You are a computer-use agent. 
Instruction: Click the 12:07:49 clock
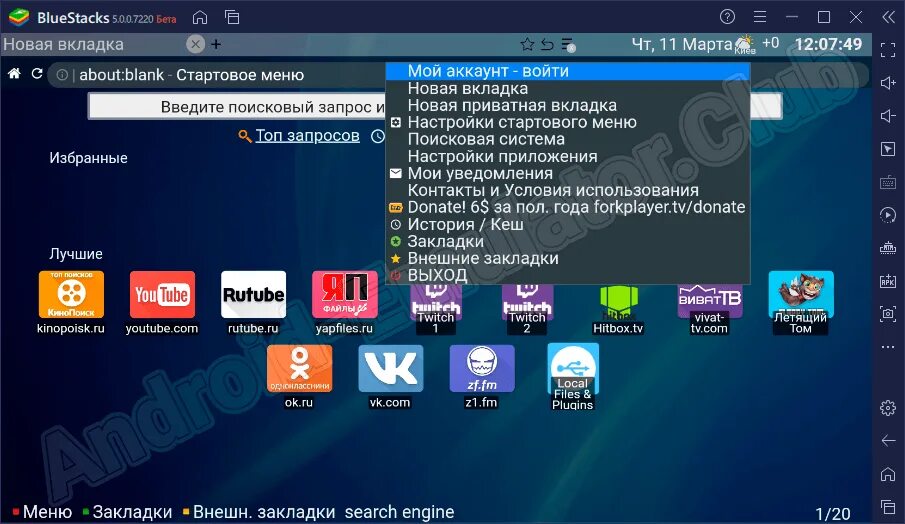[x=828, y=44]
